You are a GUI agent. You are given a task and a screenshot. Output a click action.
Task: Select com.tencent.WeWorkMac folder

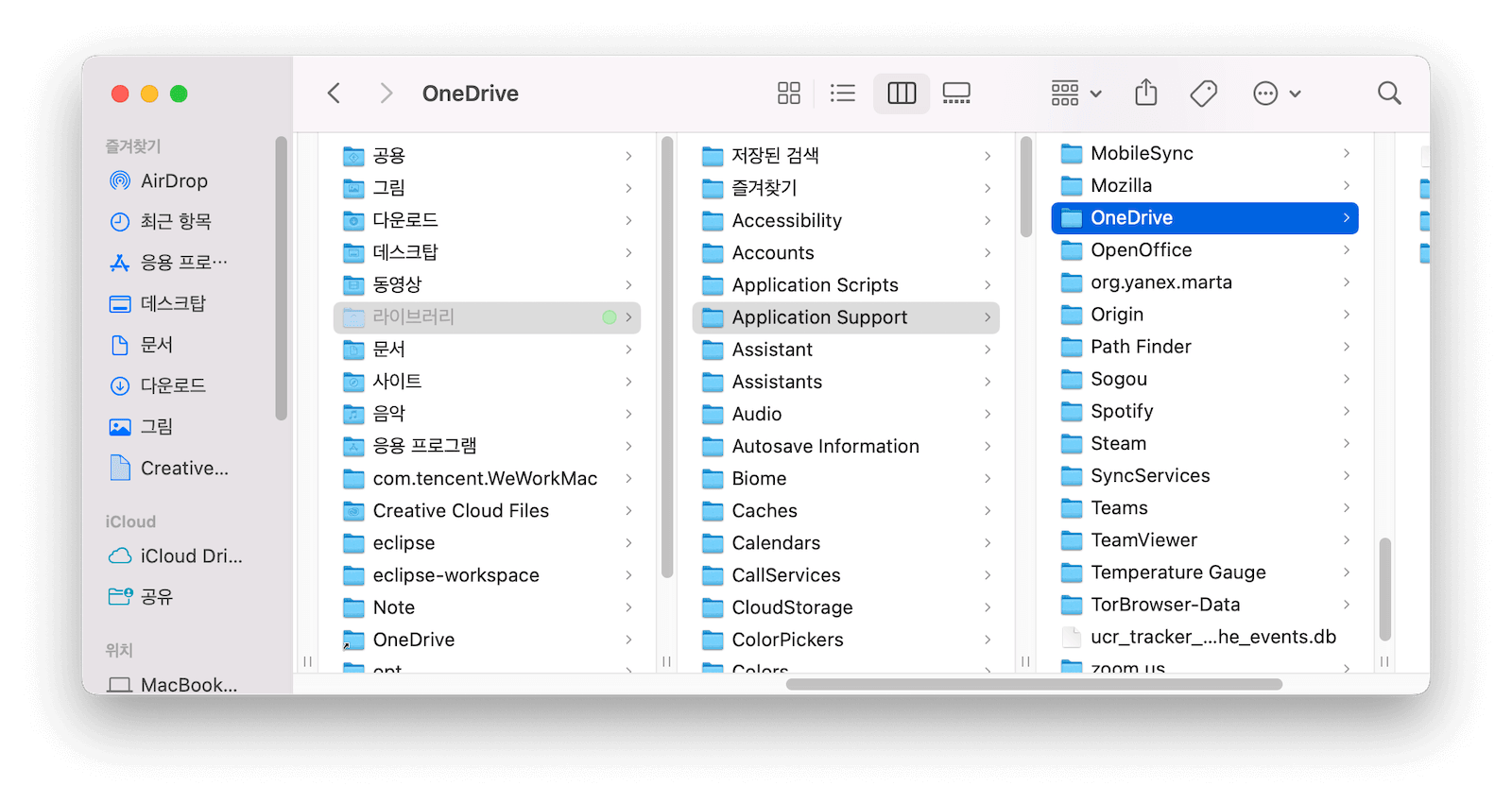click(x=487, y=478)
